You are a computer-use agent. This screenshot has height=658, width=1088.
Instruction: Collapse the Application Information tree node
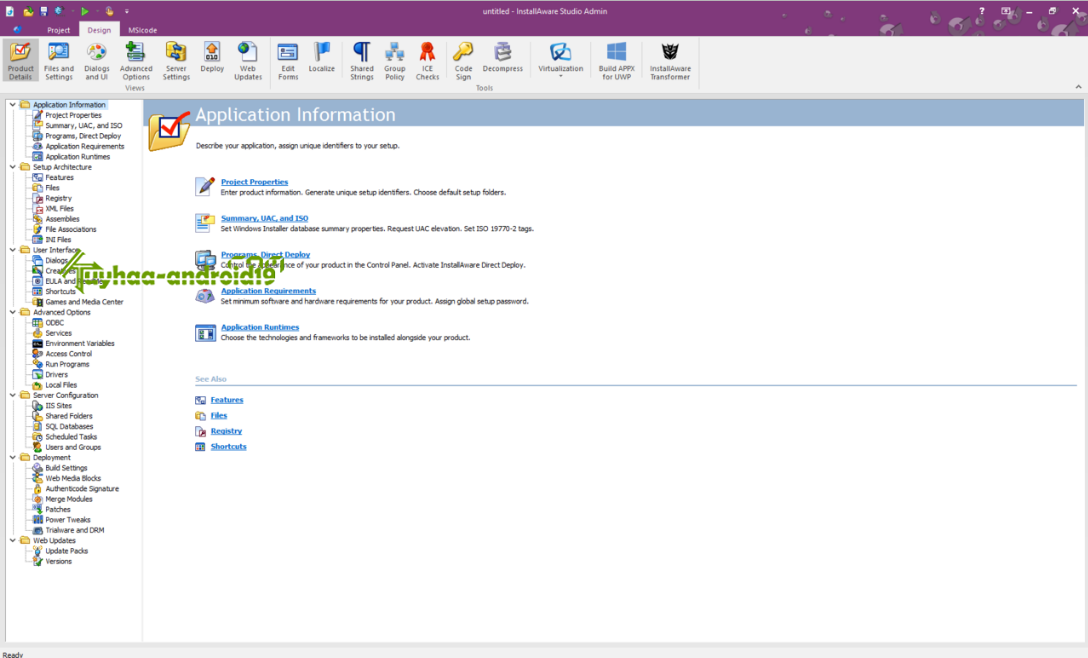click(12, 105)
